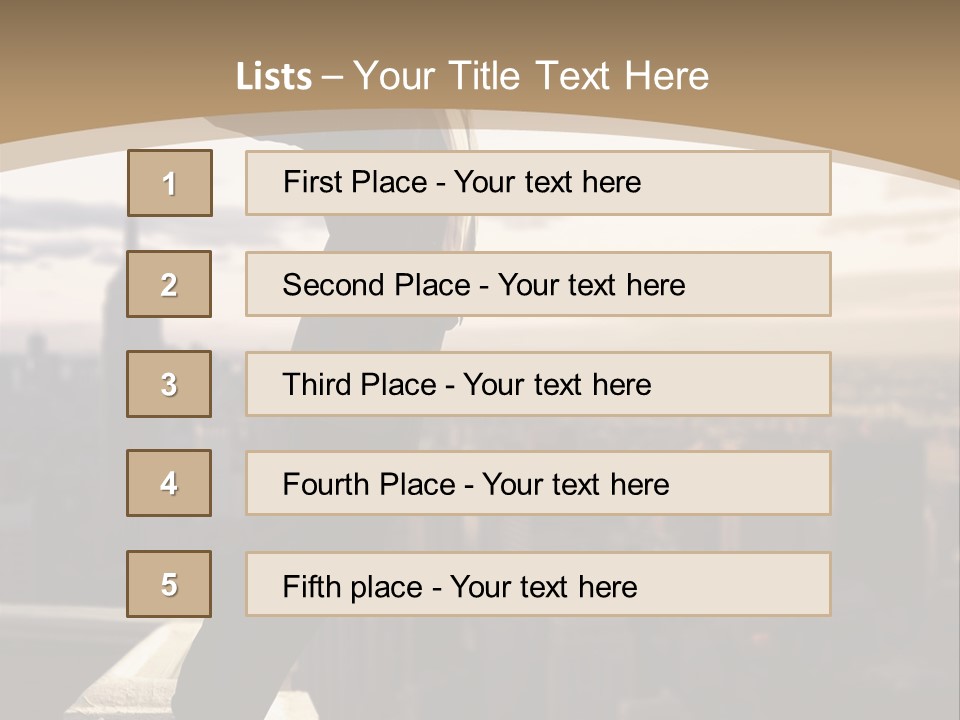This screenshot has width=960, height=720.
Task: Click the empty right end of Fifth place box
Action: coord(760,585)
